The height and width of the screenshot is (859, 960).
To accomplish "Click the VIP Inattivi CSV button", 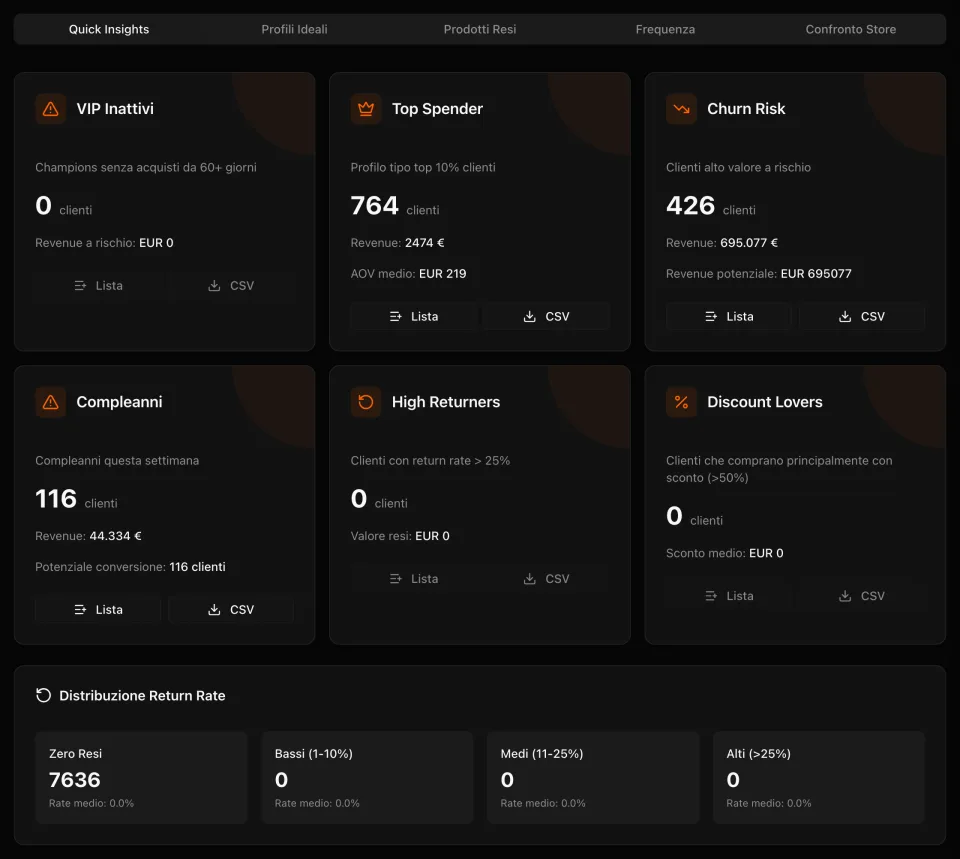I will pyautogui.click(x=231, y=286).
